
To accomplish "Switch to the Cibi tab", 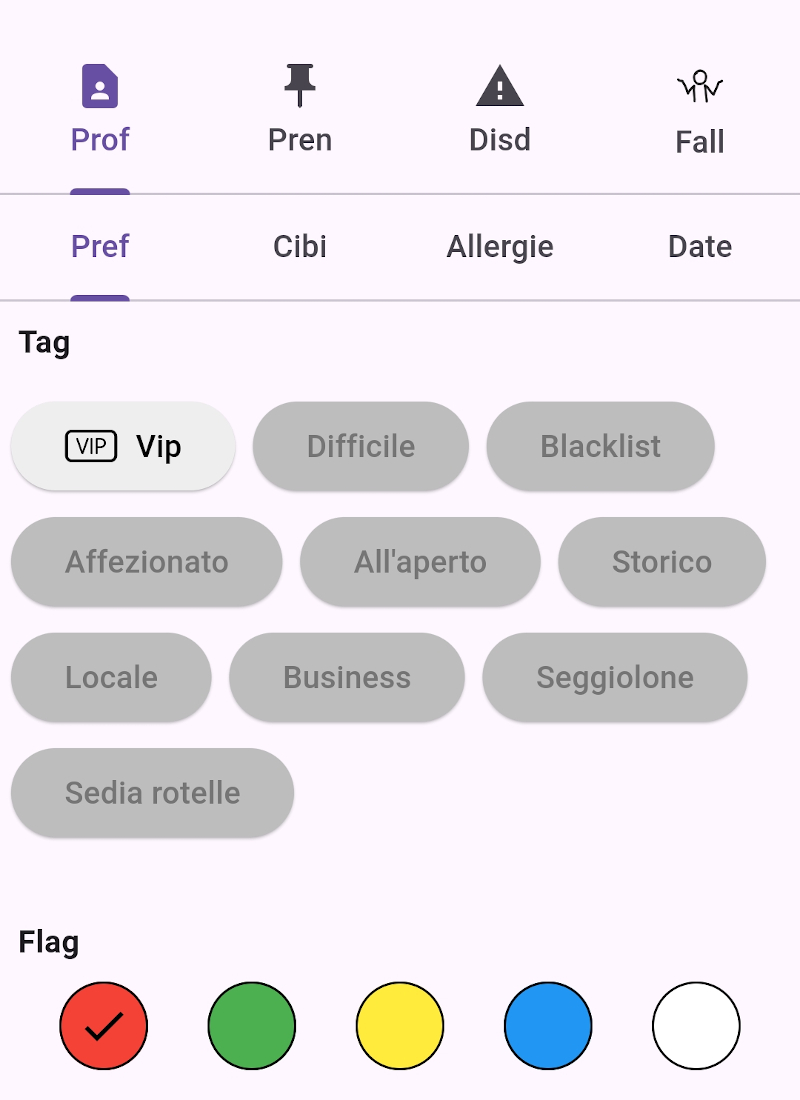I will pos(300,247).
